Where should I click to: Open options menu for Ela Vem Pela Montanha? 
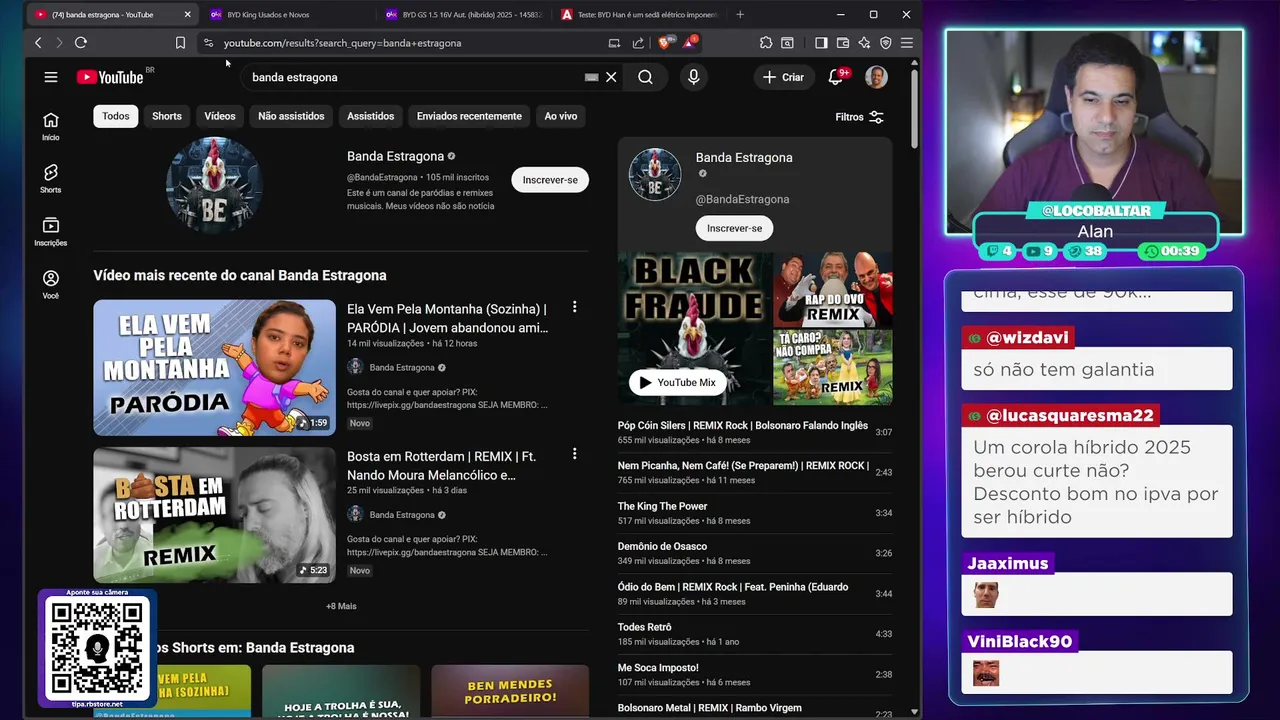click(574, 307)
